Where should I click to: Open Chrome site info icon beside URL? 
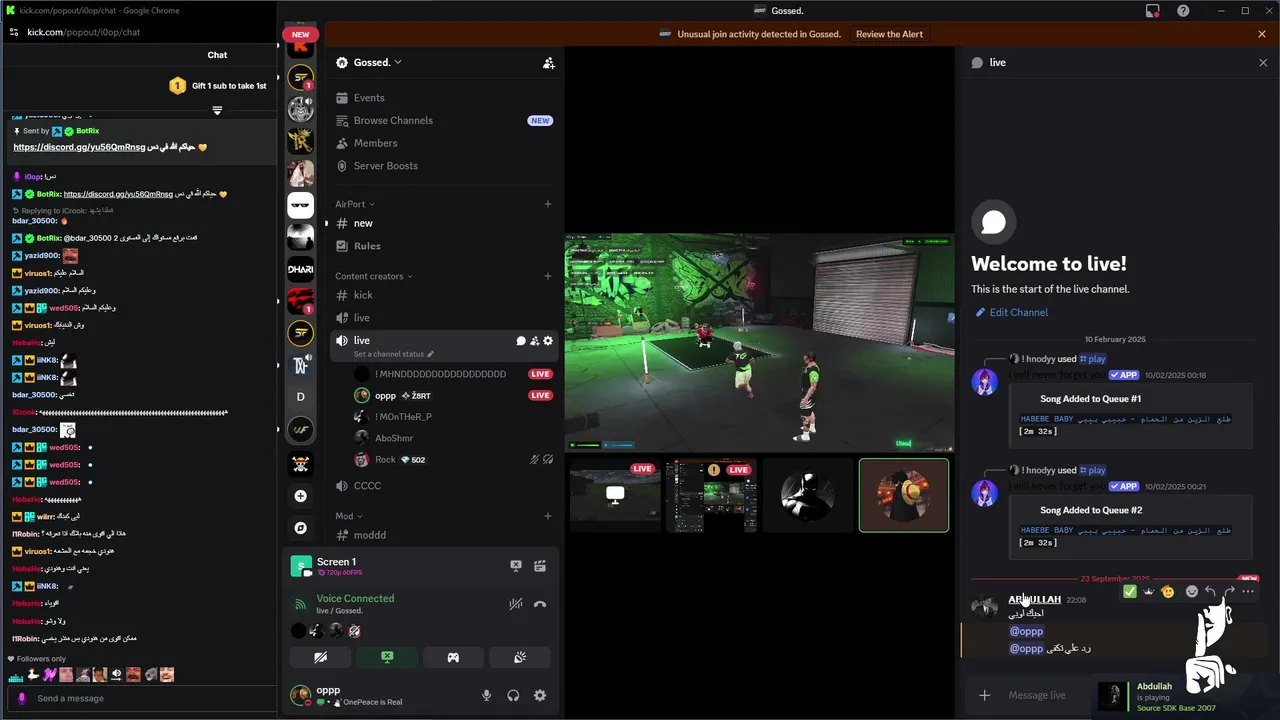coord(13,32)
